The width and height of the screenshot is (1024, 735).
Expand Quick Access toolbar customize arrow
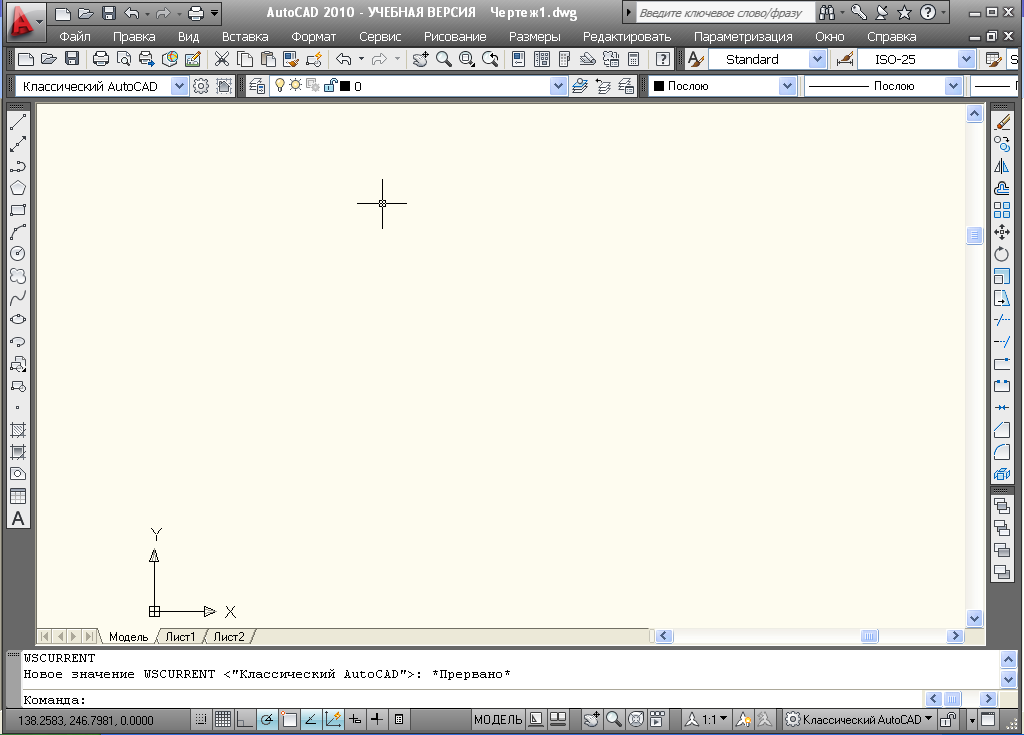point(214,12)
